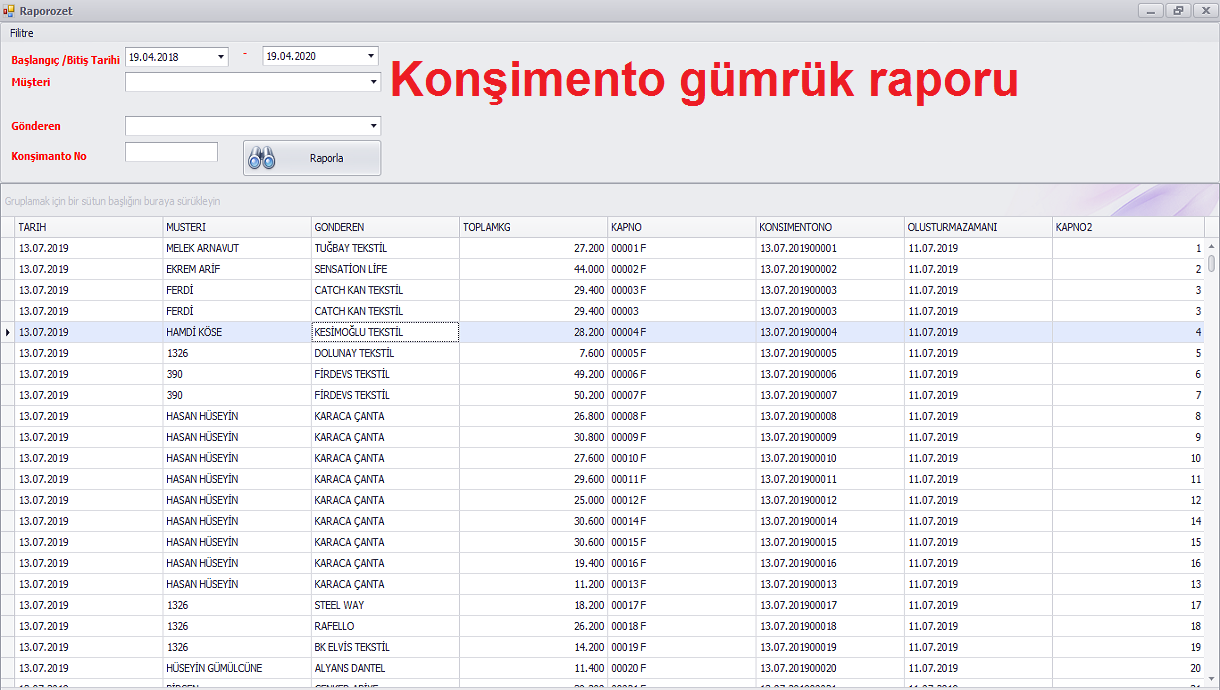Image resolution: width=1220 pixels, height=690 pixels.
Task: Sort by TOPLAMKG column header
Action: tap(533, 227)
